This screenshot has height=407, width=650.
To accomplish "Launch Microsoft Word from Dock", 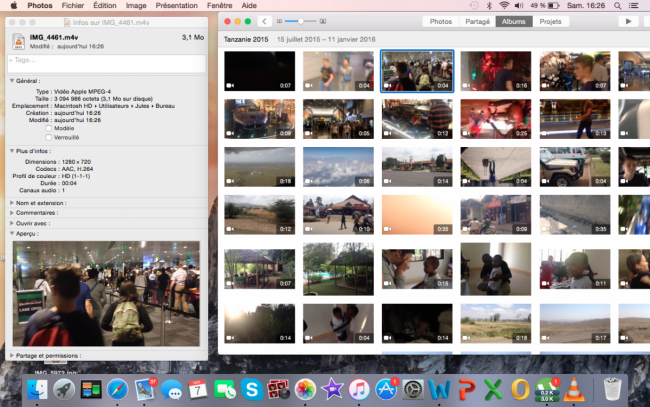I will pyautogui.click(x=439, y=389).
